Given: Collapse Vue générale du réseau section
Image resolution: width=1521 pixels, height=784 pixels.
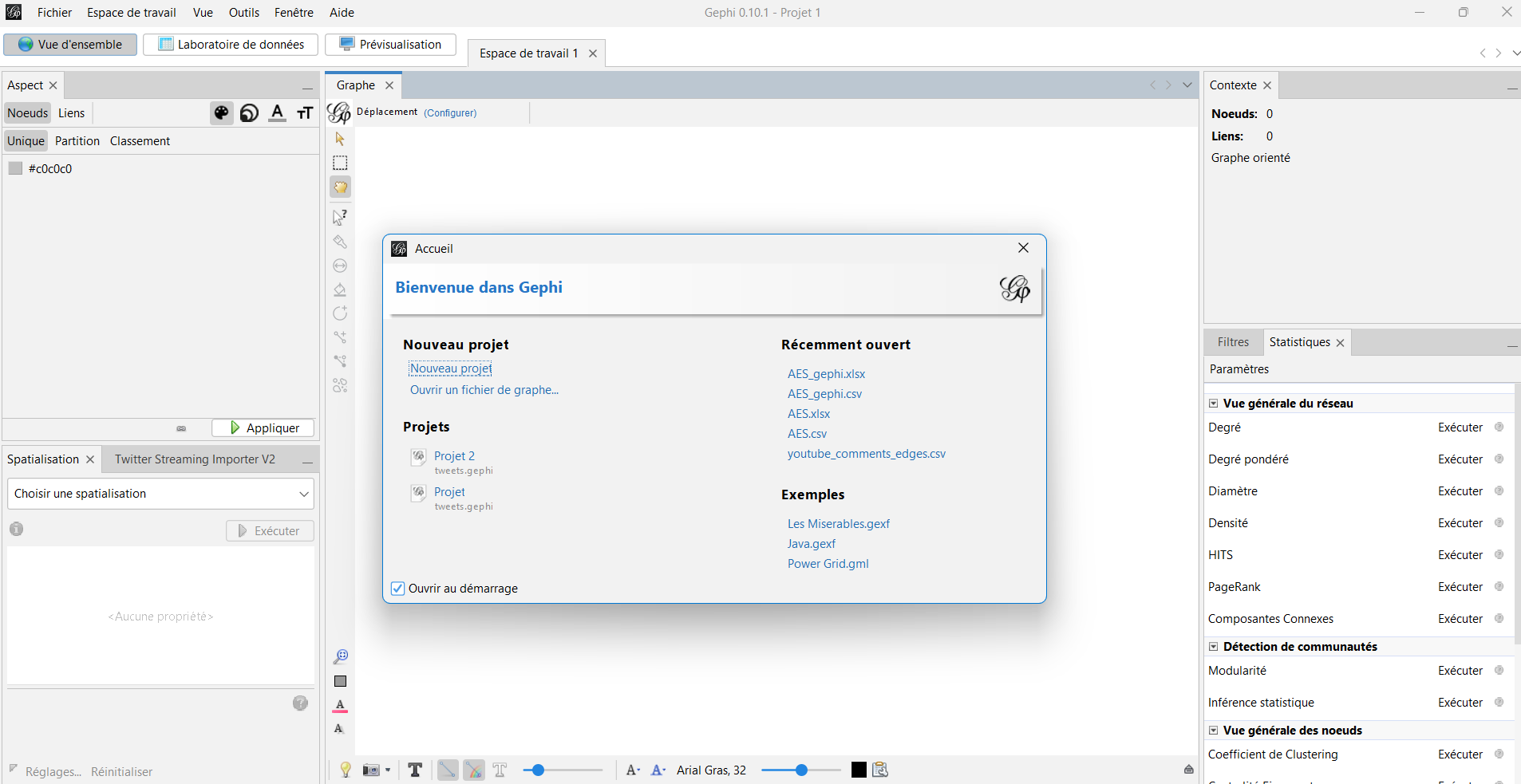Looking at the screenshot, I should [x=1214, y=404].
